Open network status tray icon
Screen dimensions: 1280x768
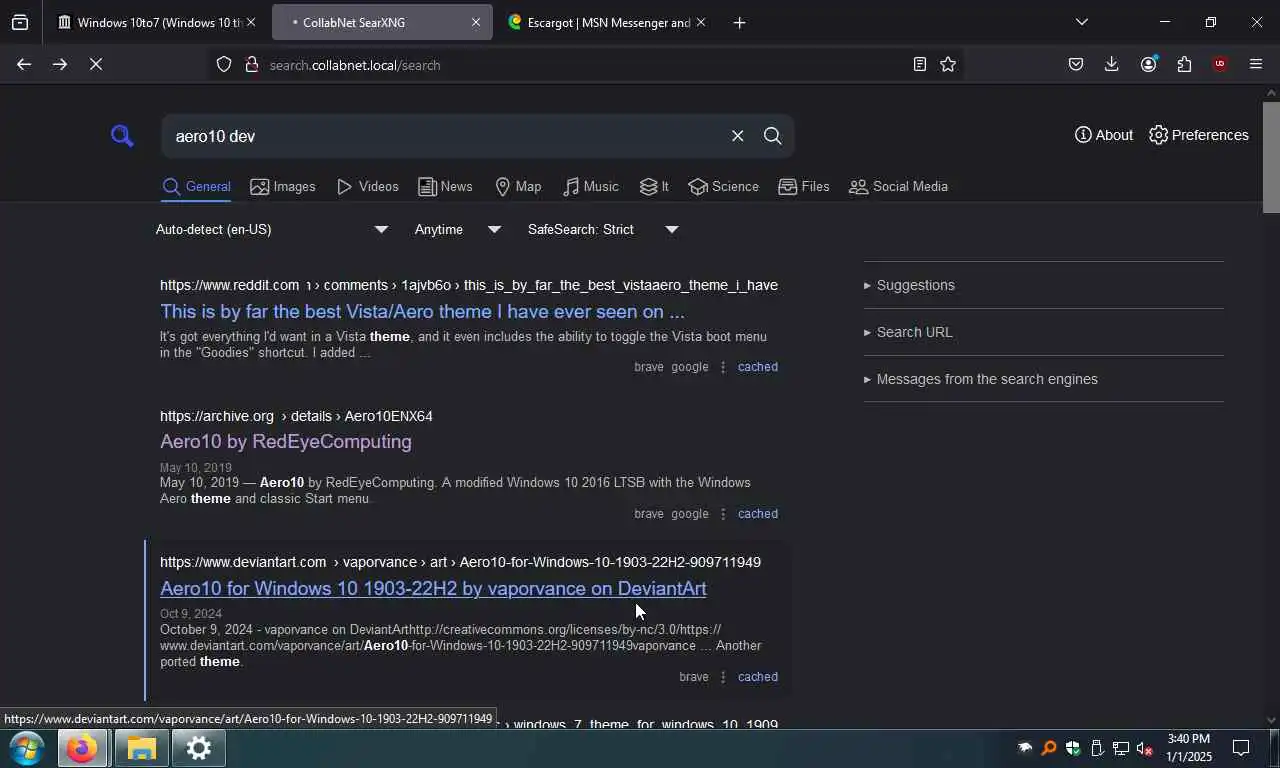1121,748
